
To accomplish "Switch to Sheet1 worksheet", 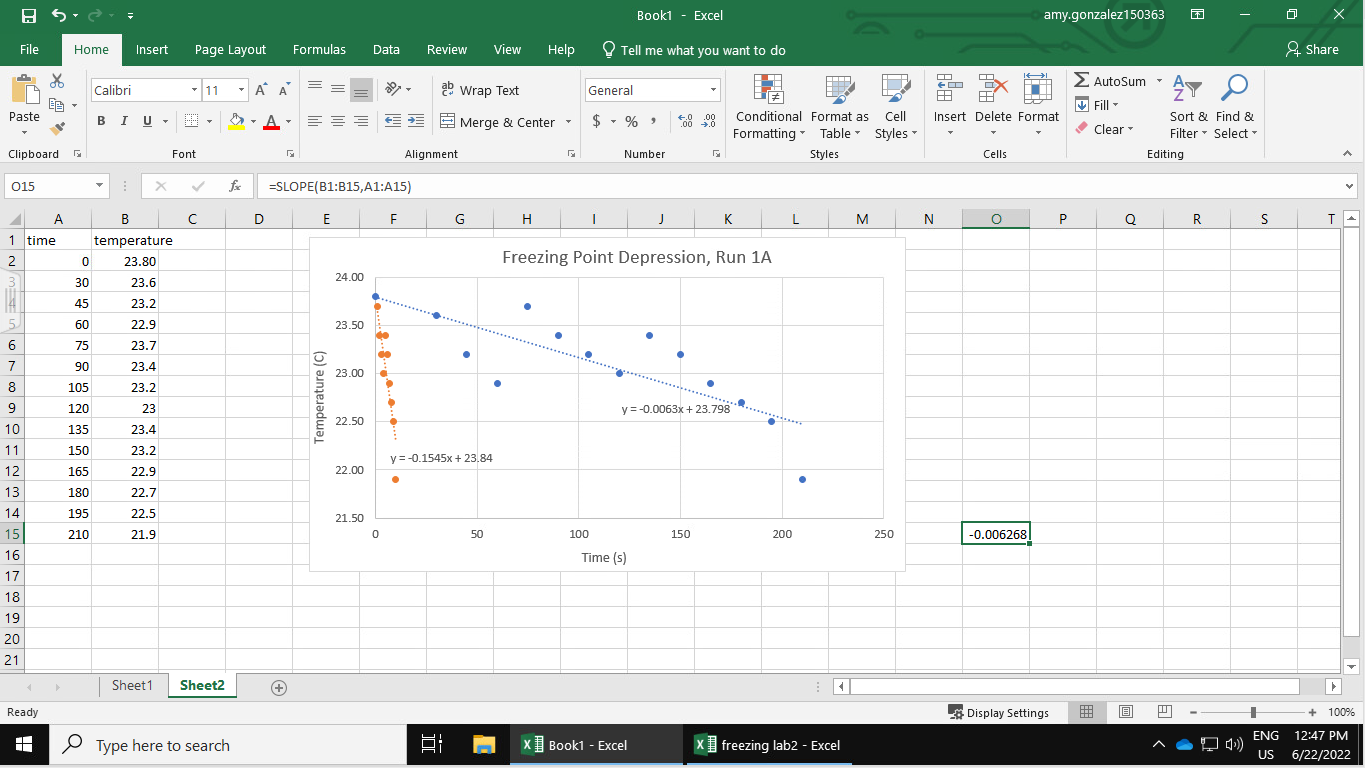I will pyautogui.click(x=132, y=686).
